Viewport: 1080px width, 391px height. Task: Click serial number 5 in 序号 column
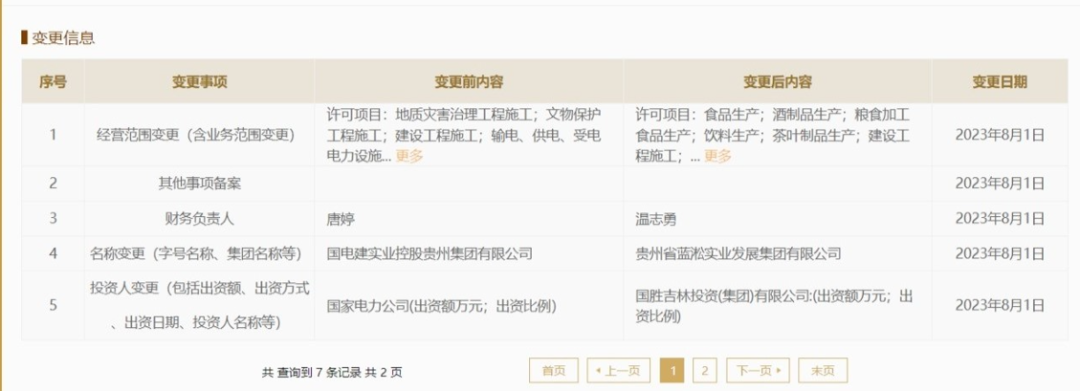[x=53, y=306]
